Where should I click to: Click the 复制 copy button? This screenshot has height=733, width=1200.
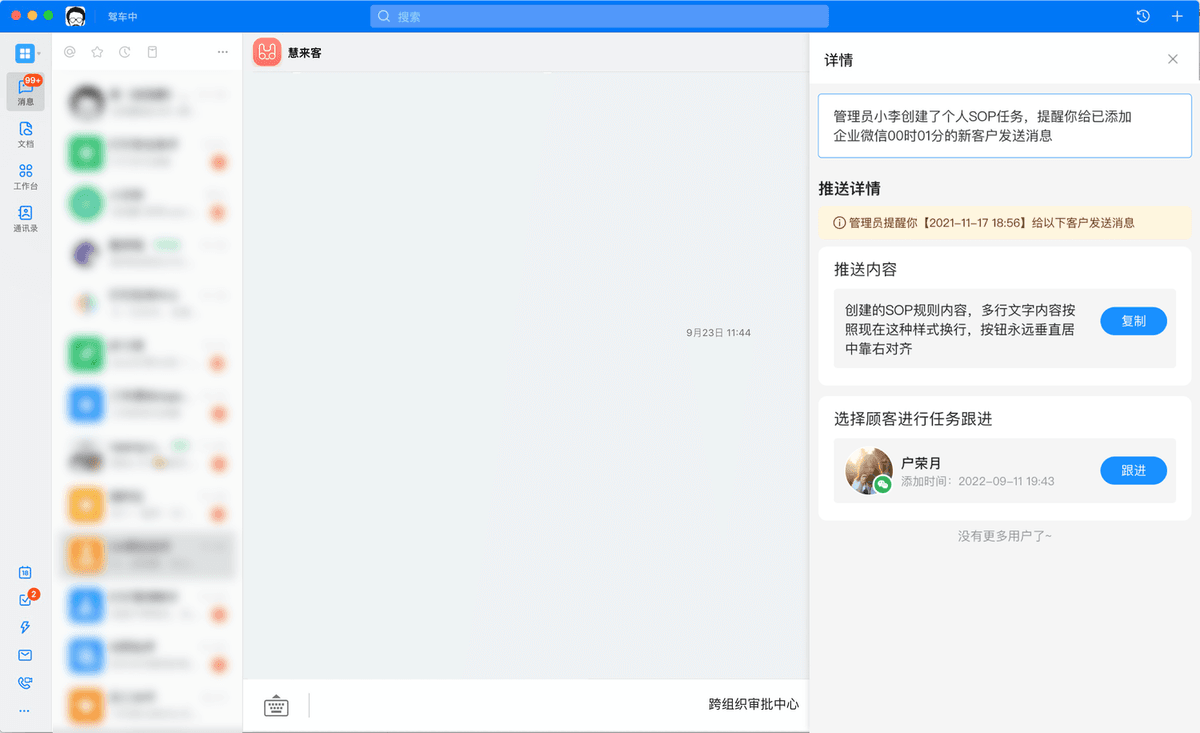click(1133, 321)
